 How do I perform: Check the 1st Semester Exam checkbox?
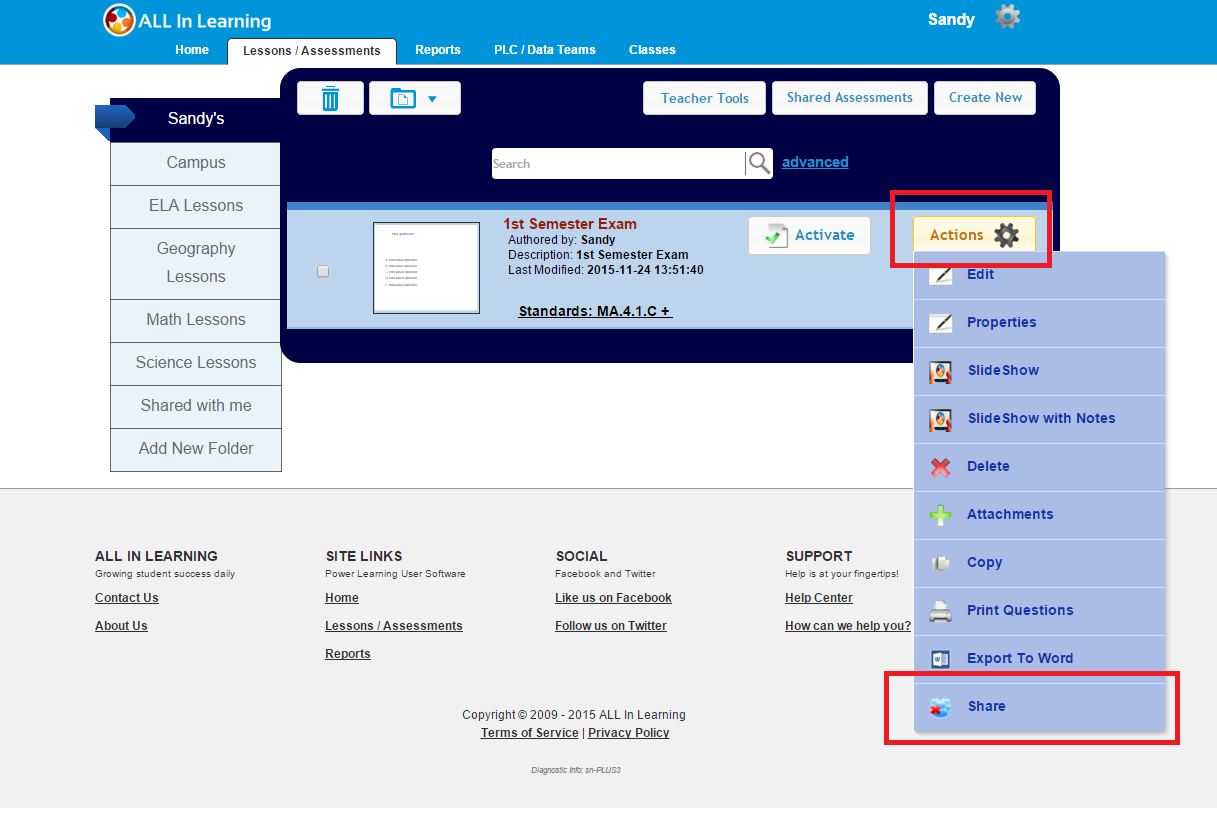point(323,271)
